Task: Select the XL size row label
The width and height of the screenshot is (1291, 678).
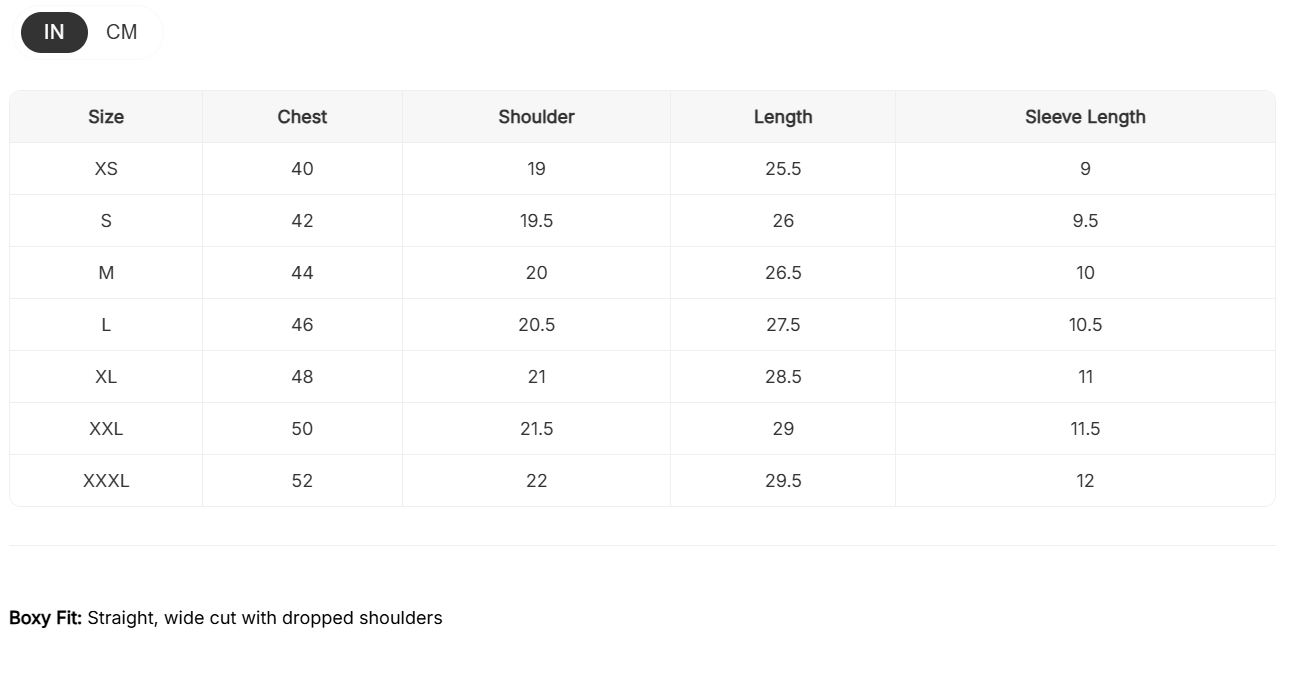Action: pos(106,377)
